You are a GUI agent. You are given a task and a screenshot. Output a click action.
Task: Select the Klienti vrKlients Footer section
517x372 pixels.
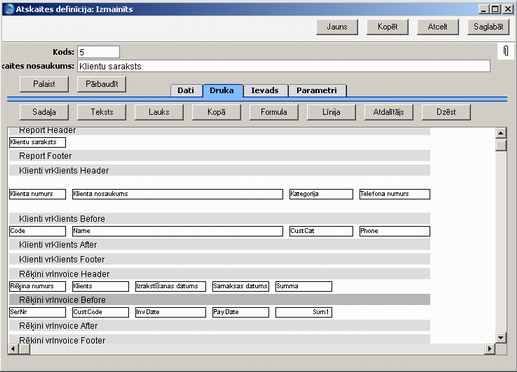[219, 259]
